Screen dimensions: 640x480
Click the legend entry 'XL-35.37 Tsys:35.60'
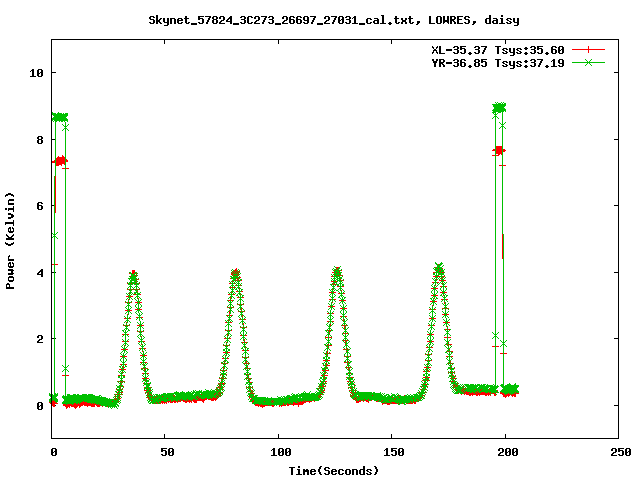[x=498, y=50]
